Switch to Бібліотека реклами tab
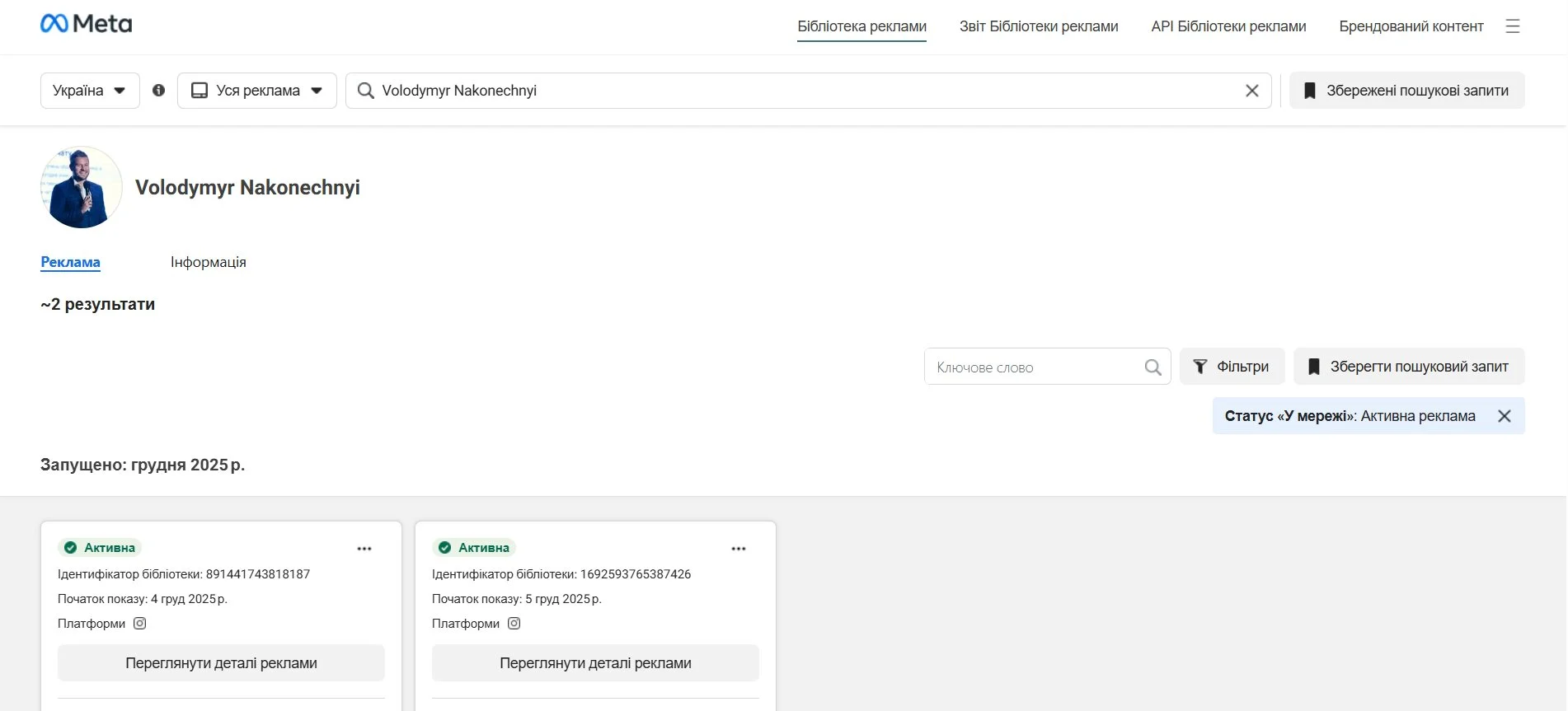 point(861,26)
